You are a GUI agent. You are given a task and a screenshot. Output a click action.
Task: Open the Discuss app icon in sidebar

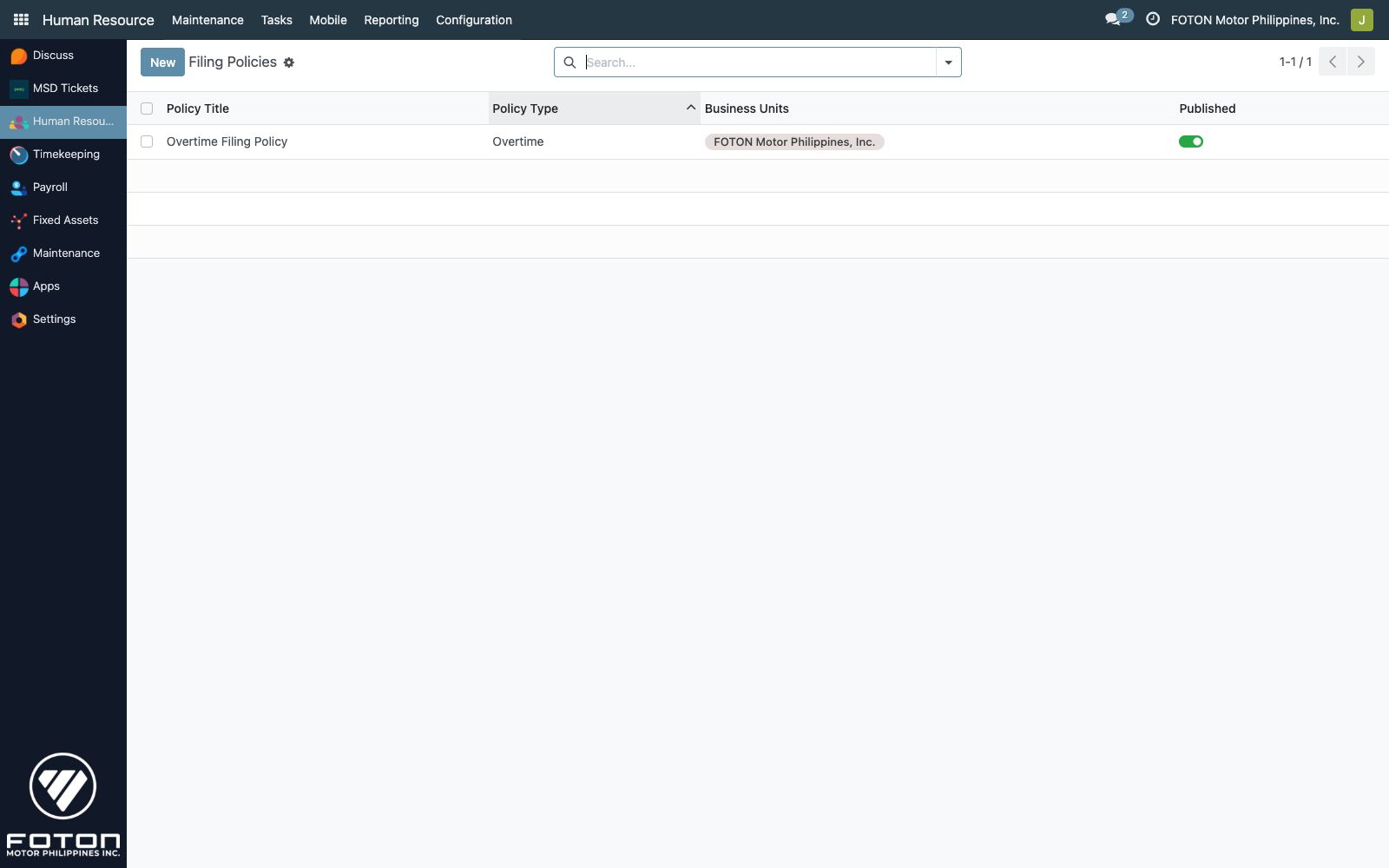click(x=19, y=56)
